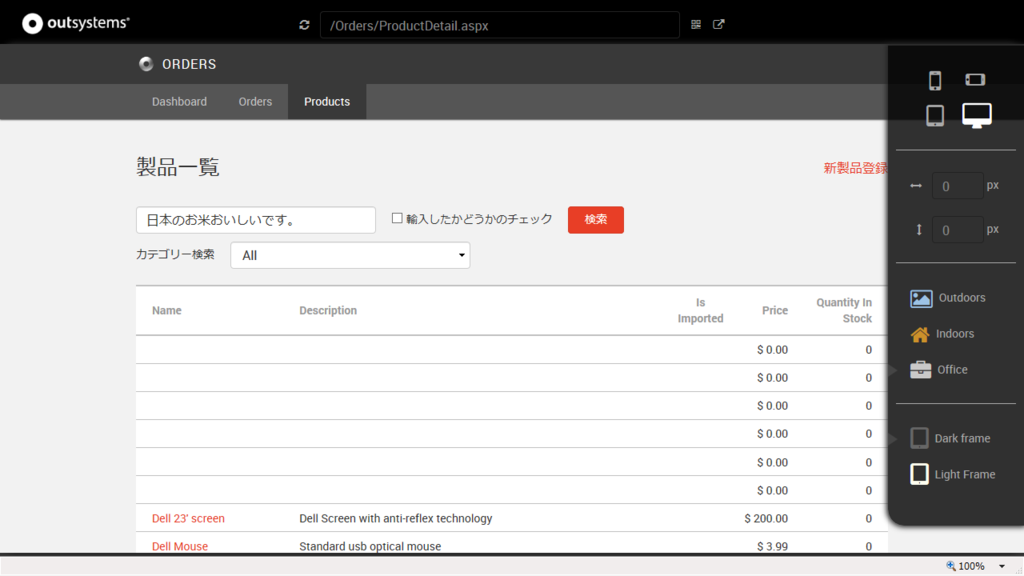Open the カテゴリー検索 All dropdown
This screenshot has width=1024, height=576.
350,255
